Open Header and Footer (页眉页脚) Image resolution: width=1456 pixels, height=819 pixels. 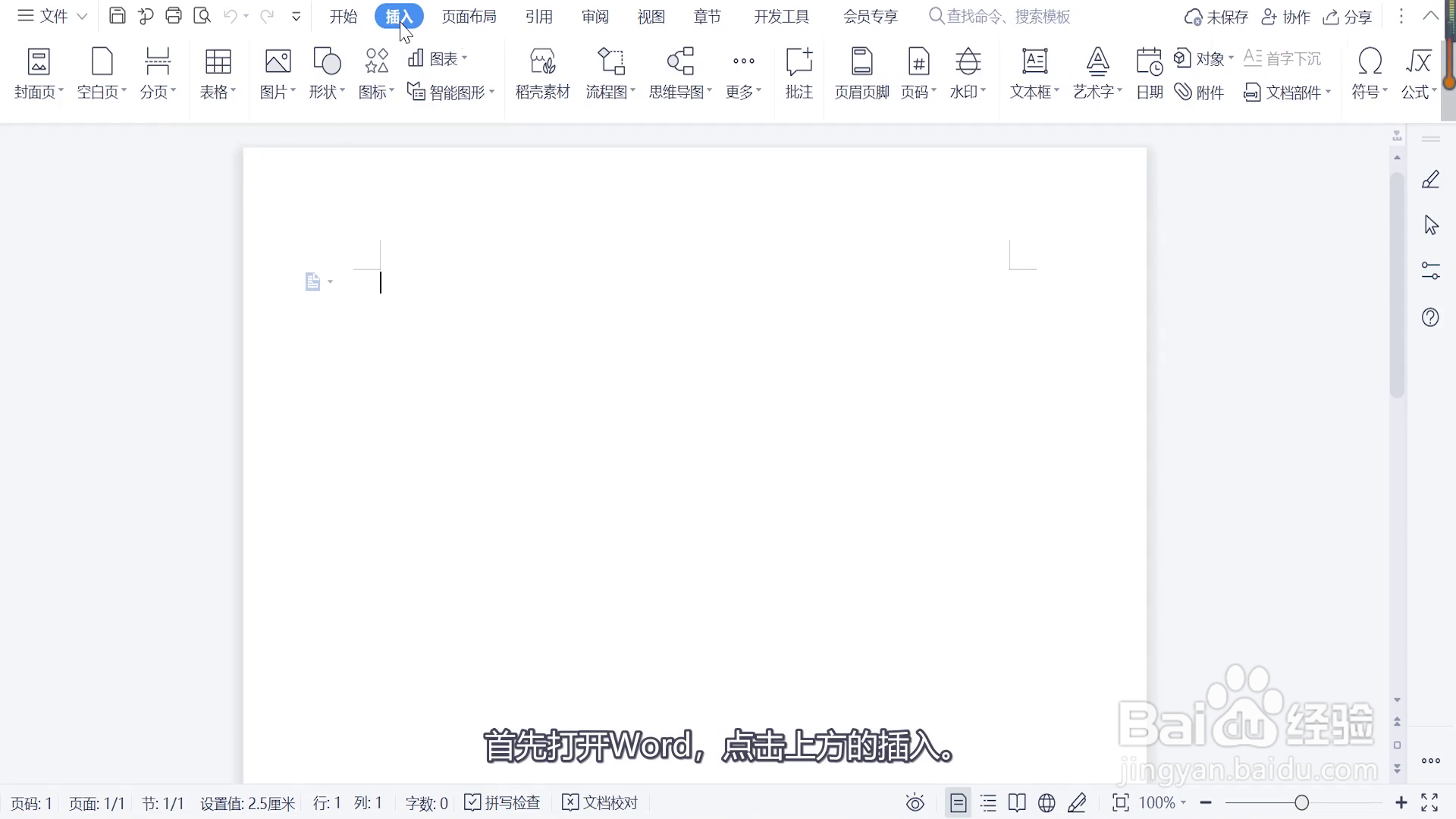point(861,74)
